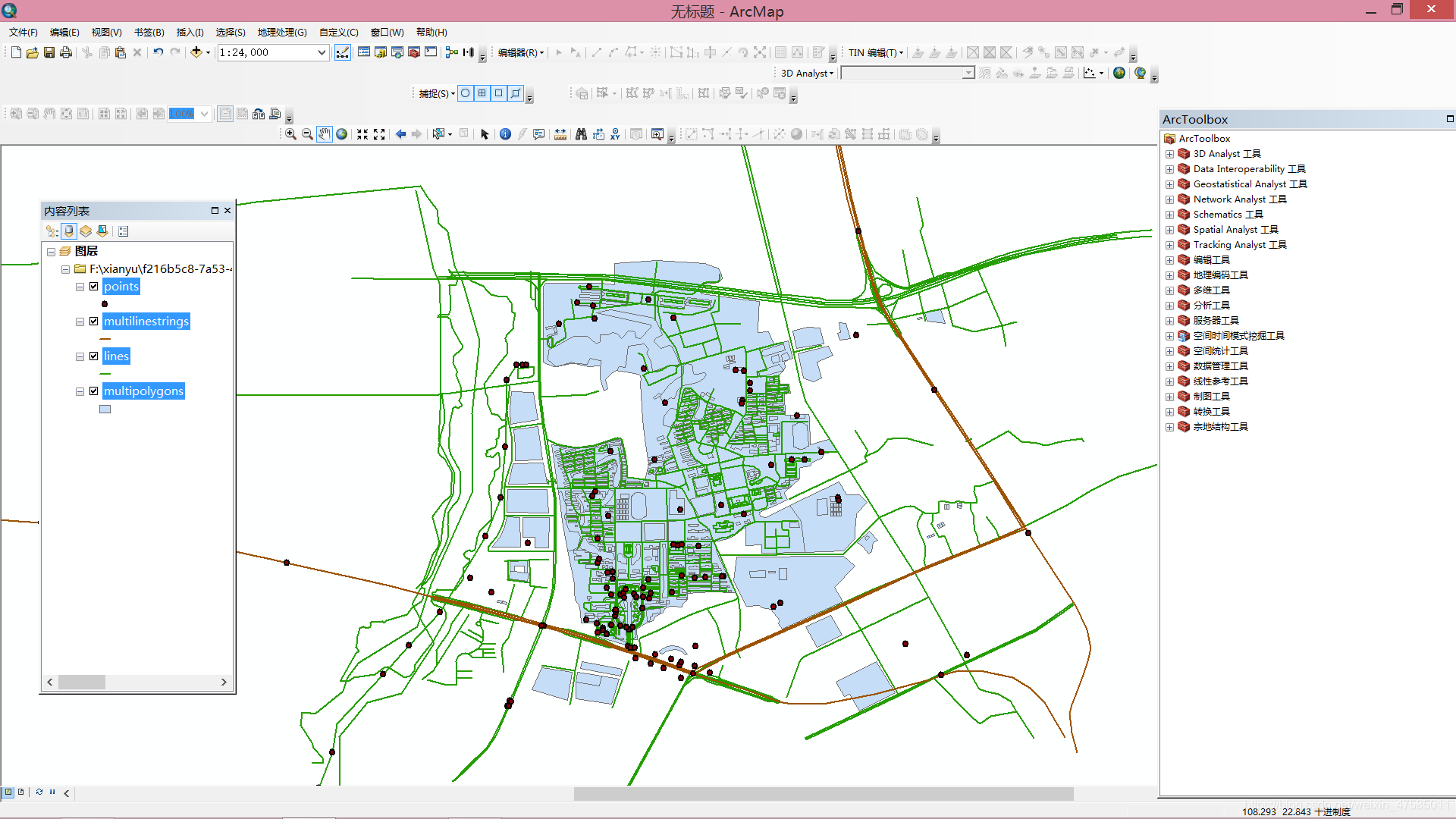This screenshot has width=1456, height=819.
Task: Select the Measure ruler tool
Action: point(560,134)
